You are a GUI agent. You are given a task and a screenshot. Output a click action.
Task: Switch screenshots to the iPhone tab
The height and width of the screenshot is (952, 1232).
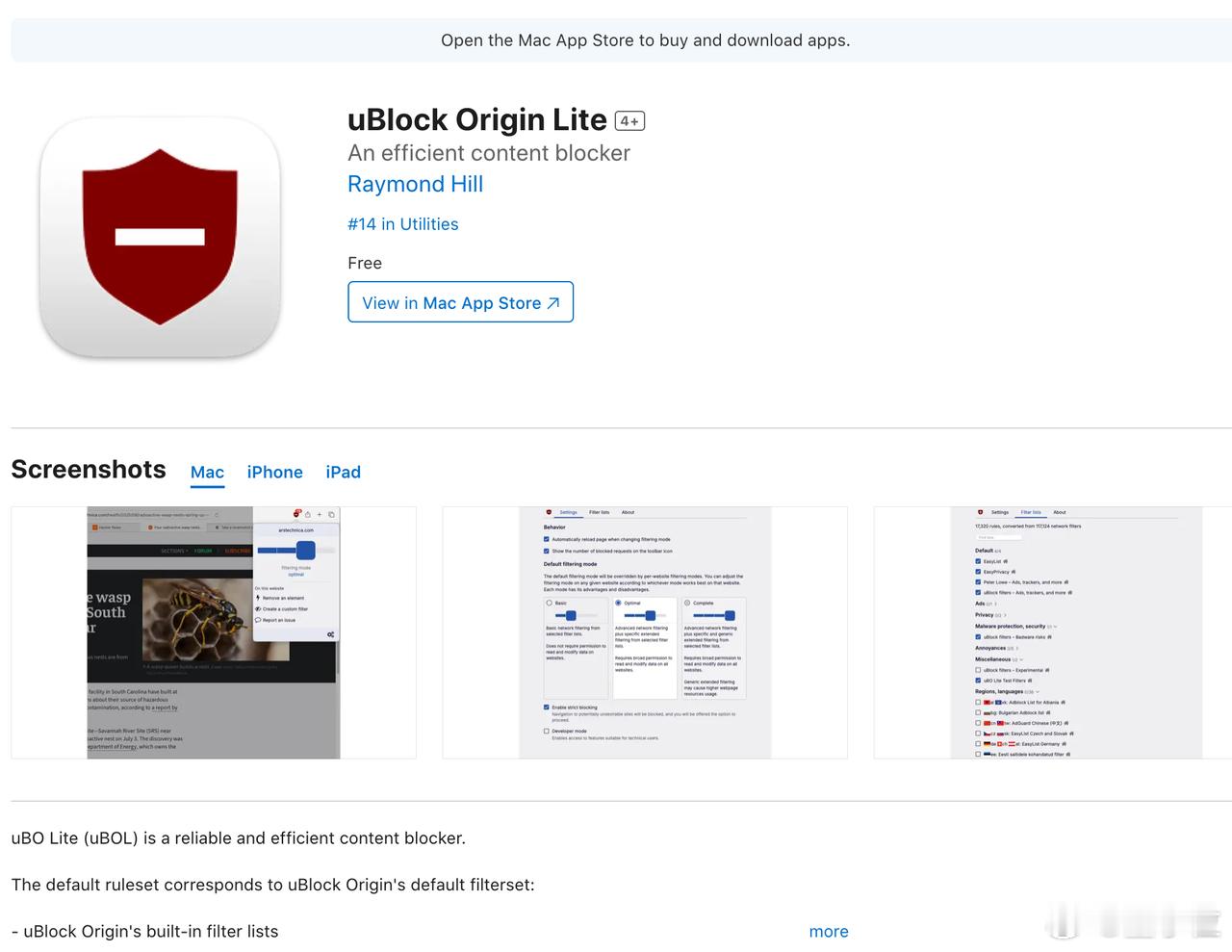[x=274, y=472]
